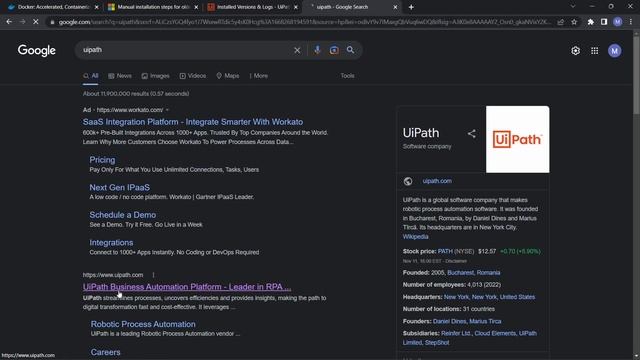Open the Reinfer Ltd. subsidiary link

coord(456,333)
